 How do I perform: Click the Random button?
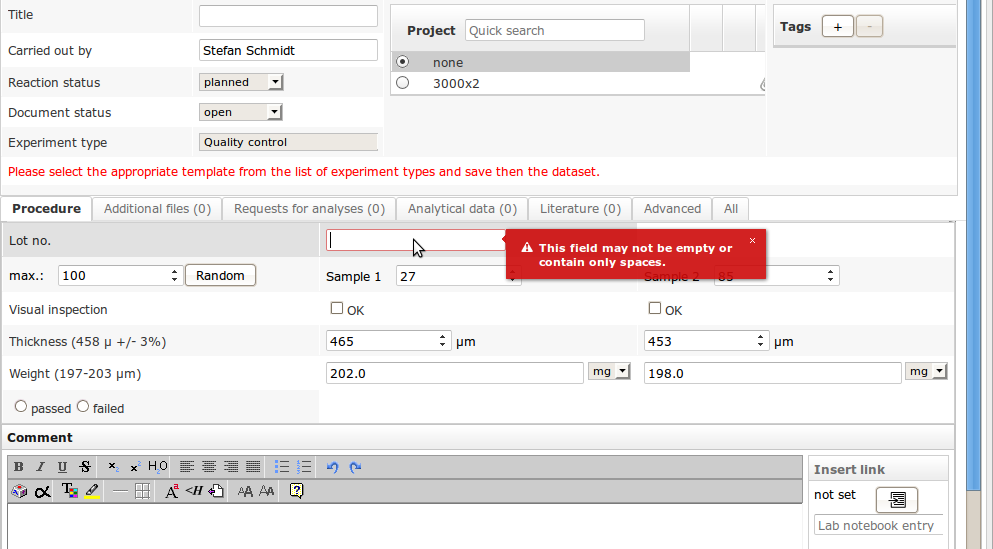[x=220, y=275]
